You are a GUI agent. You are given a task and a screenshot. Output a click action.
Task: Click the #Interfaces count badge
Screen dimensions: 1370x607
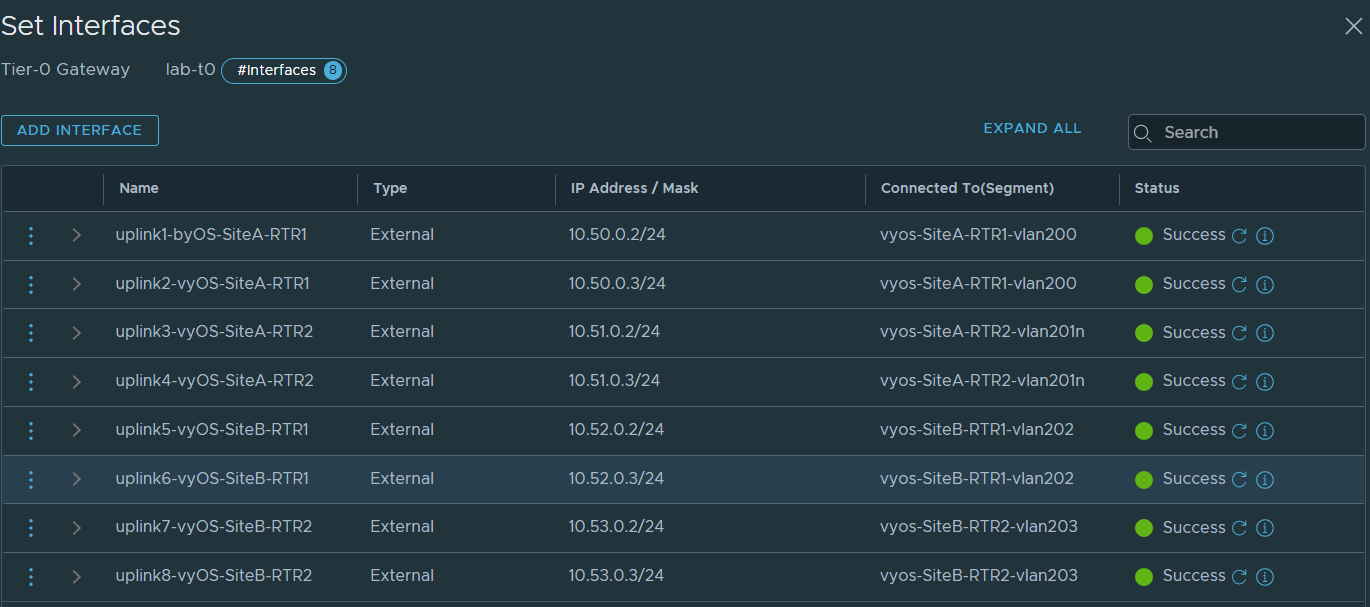coord(284,70)
